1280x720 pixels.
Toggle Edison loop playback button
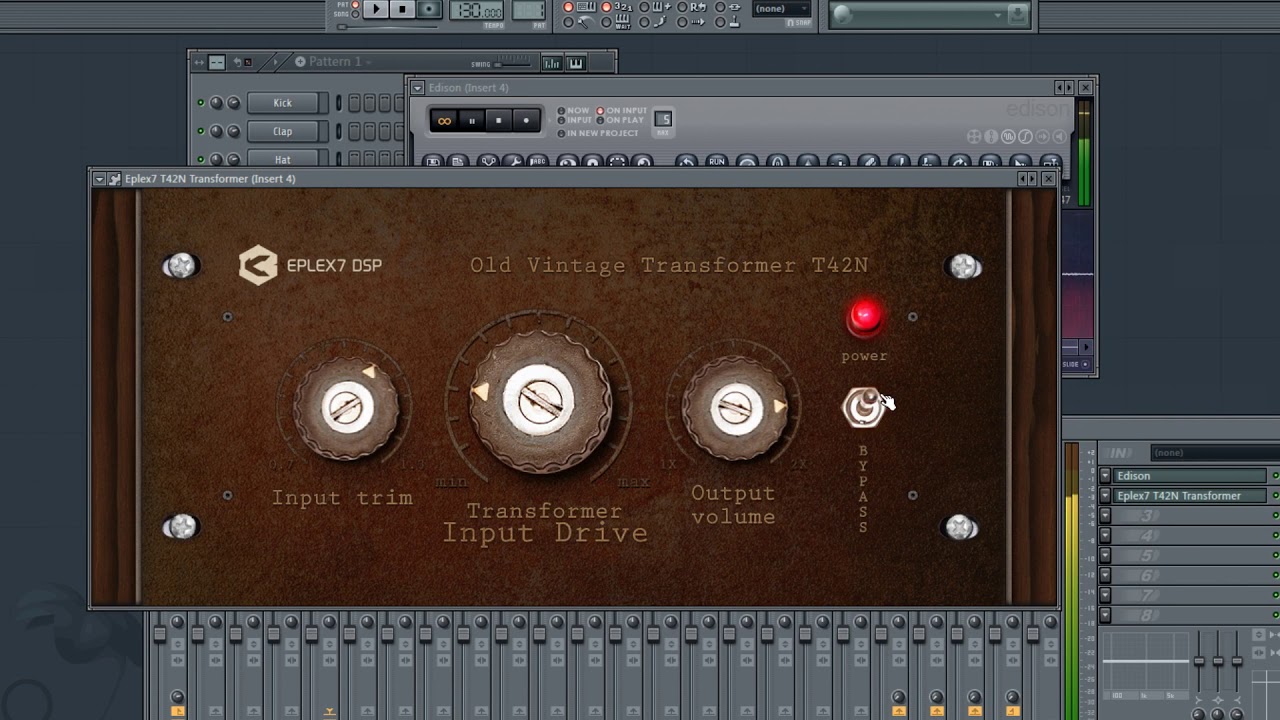445,121
